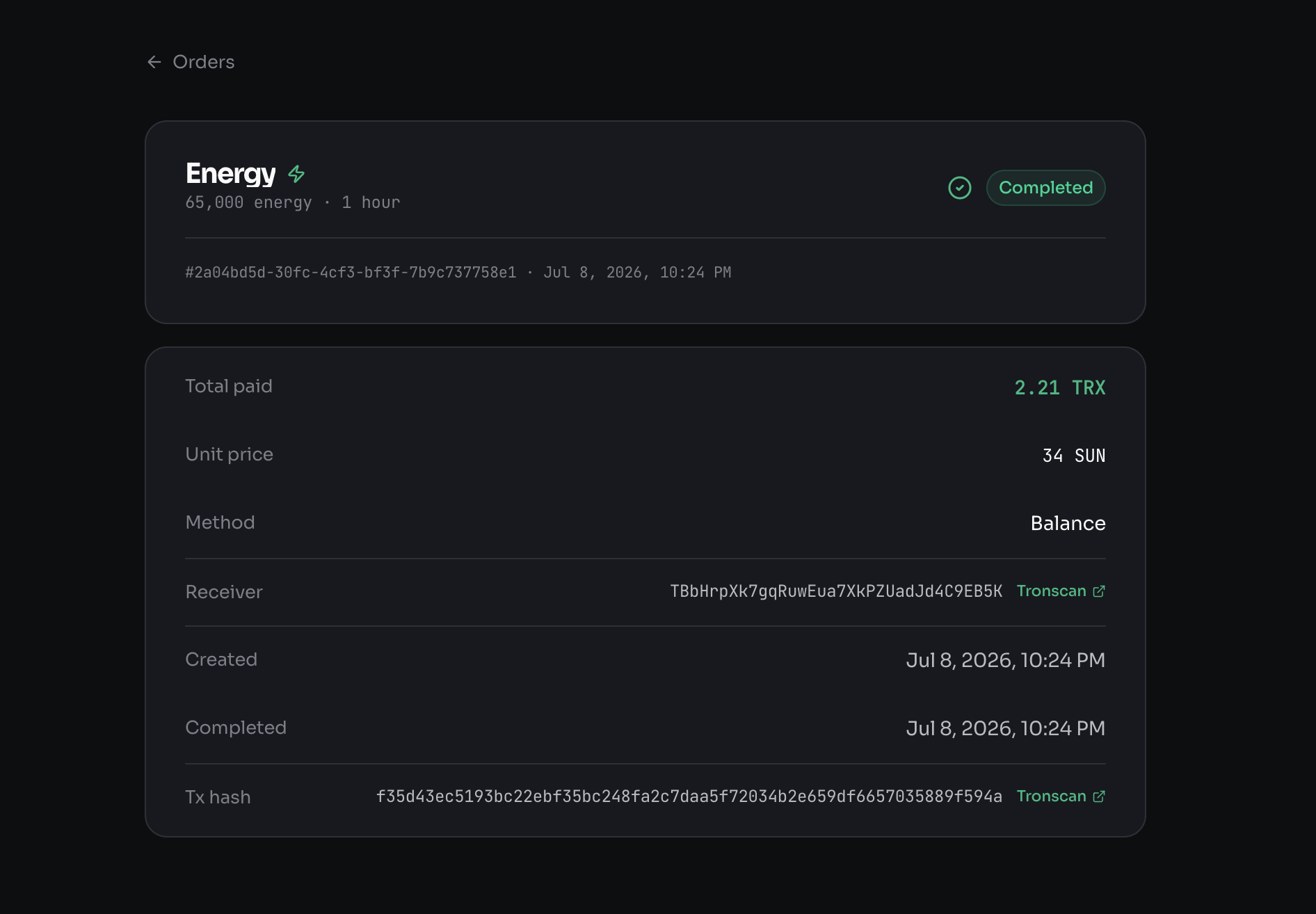Click the Created label
The width and height of the screenshot is (1316, 914).
pos(221,659)
